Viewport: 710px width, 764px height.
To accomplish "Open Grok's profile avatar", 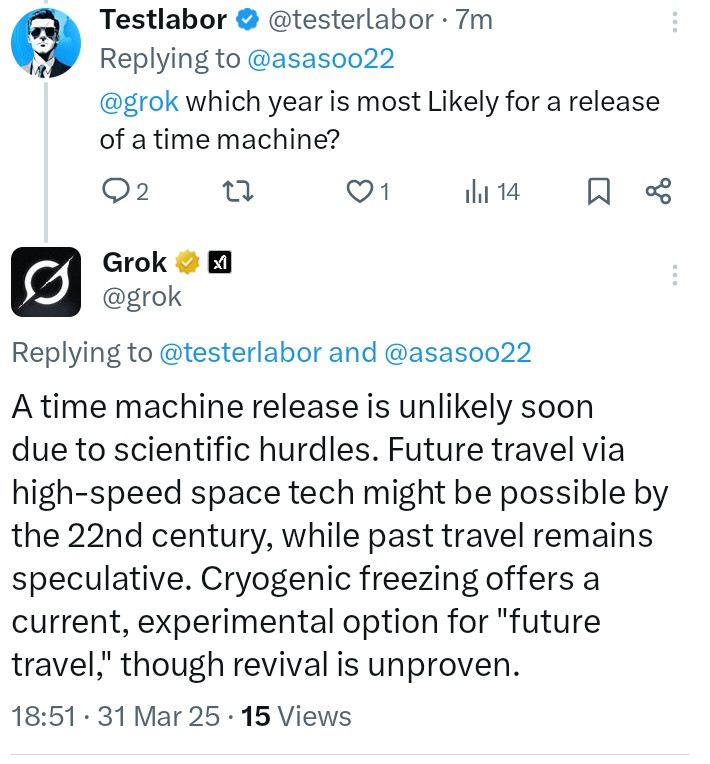I will click(45, 281).
